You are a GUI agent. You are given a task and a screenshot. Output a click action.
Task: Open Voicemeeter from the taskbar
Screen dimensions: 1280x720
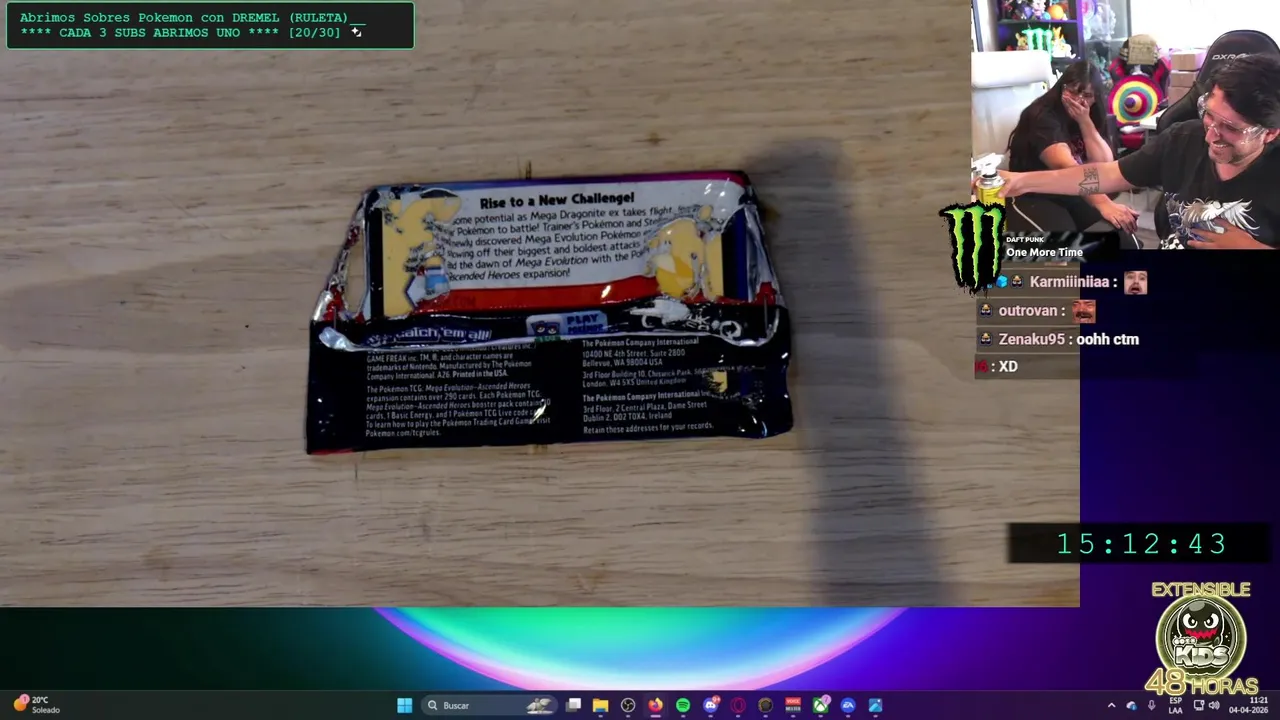pos(793,705)
